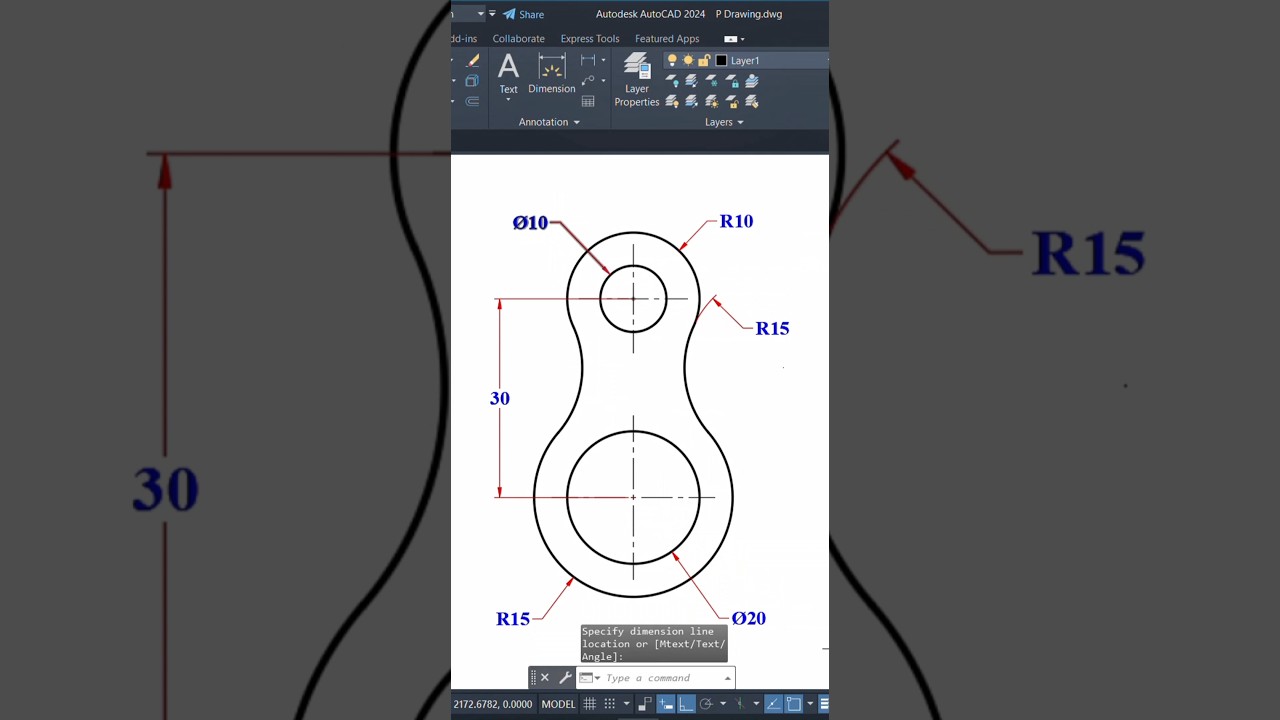1280x720 pixels.
Task: Open Linear dimension type dropdown arrow
Action: [603, 60]
